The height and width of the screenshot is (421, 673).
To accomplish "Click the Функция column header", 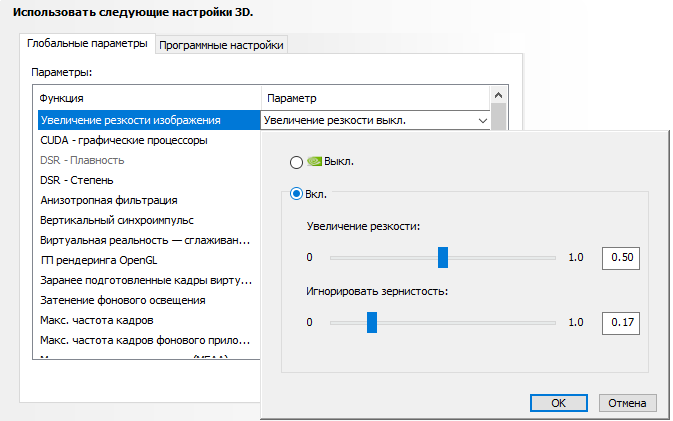I will pyautogui.click(x=62, y=98).
